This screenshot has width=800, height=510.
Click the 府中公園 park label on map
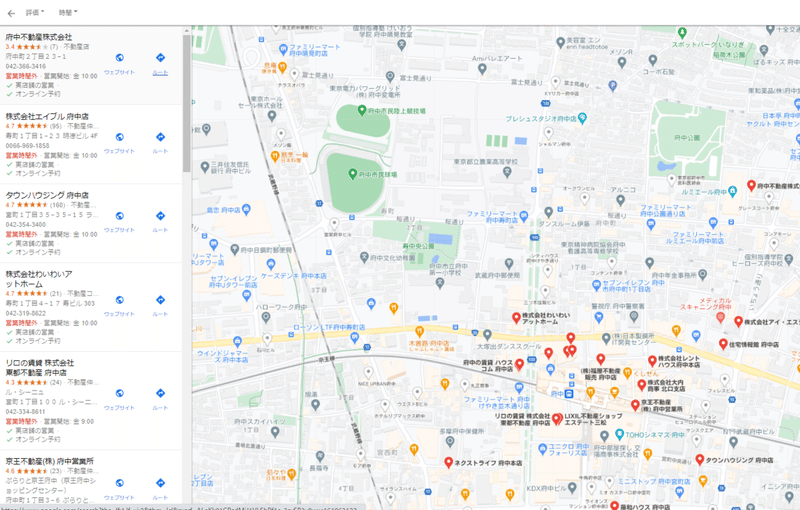tap(687, 138)
